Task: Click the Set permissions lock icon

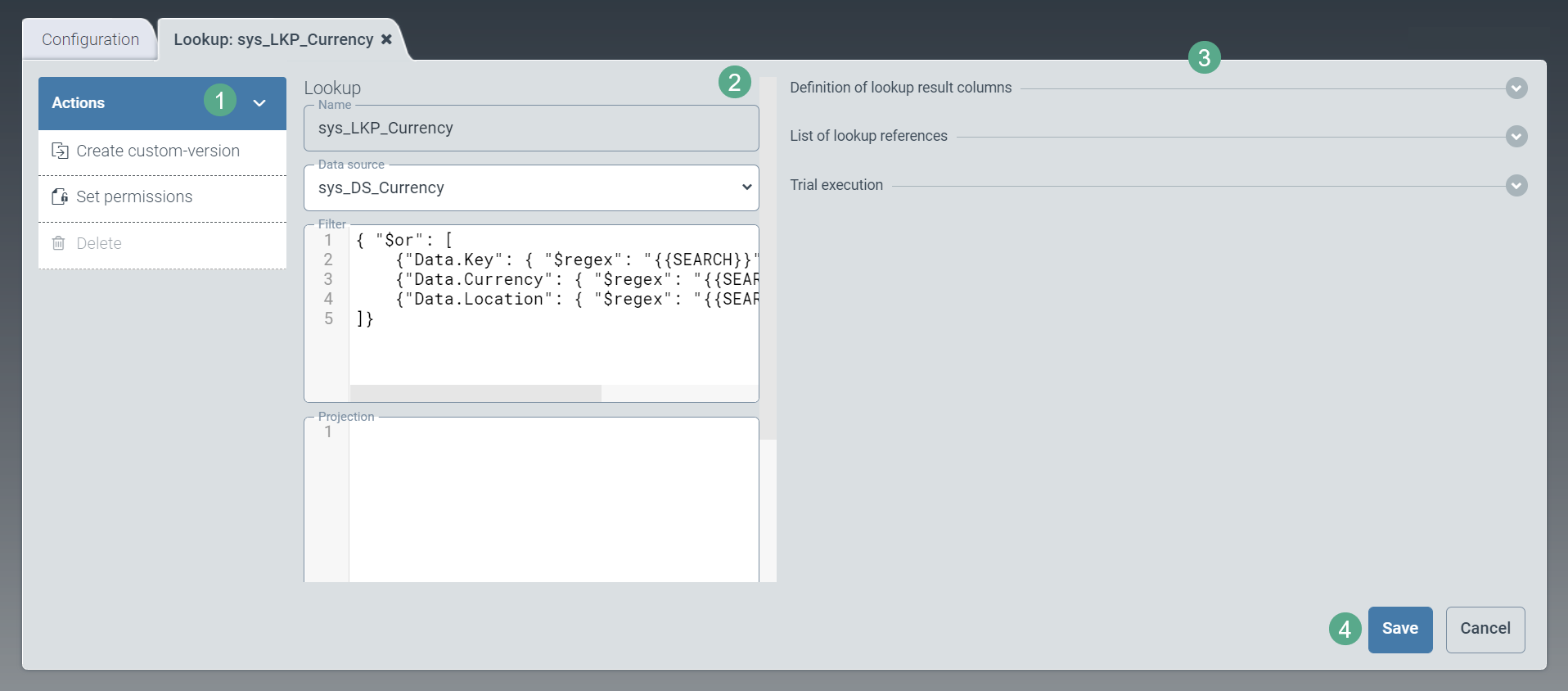Action: pyautogui.click(x=60, y=196)
